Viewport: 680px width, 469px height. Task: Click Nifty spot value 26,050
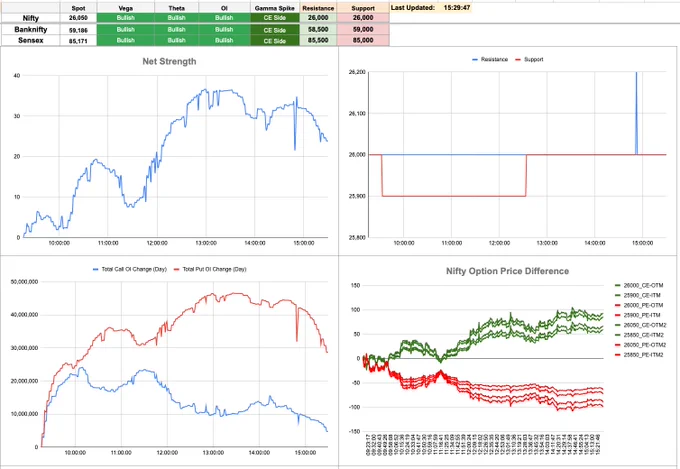(x=78, y=18)
